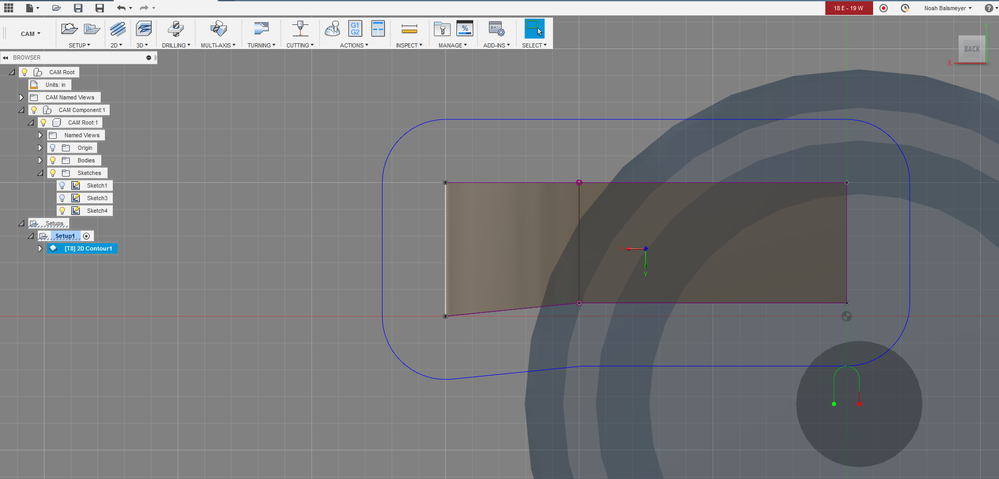Expand the Named Views folder under CAM Root:1
This screenshot has height=479, width=999.
tap(40, 135)
